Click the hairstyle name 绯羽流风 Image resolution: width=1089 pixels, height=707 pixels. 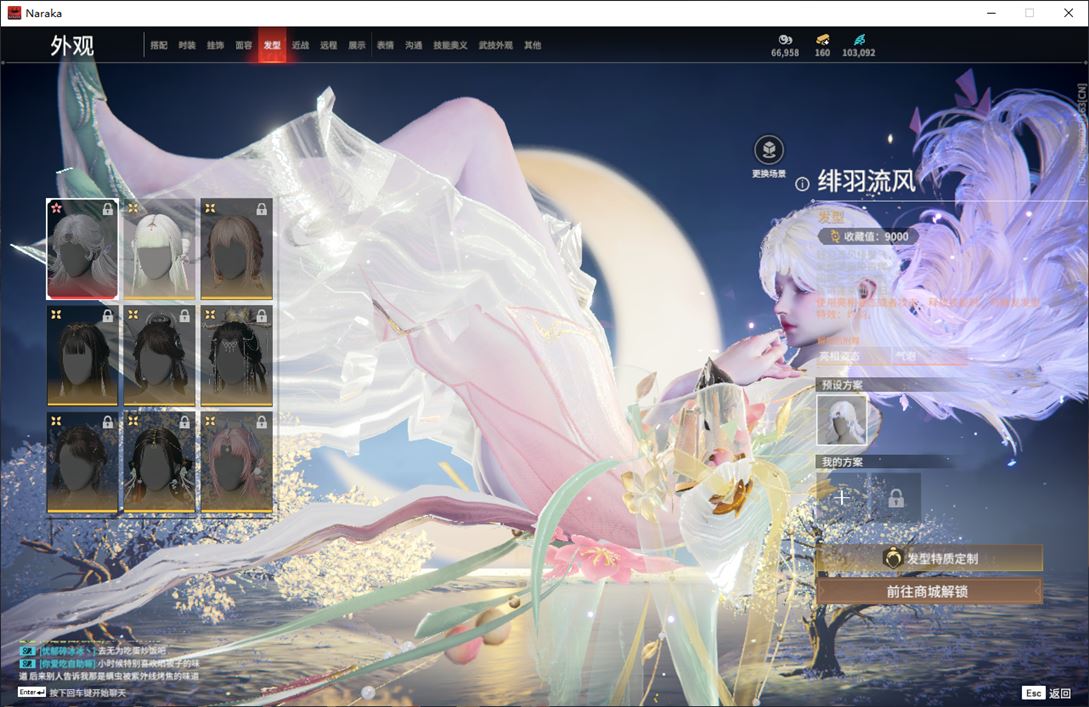coord(866,182)
